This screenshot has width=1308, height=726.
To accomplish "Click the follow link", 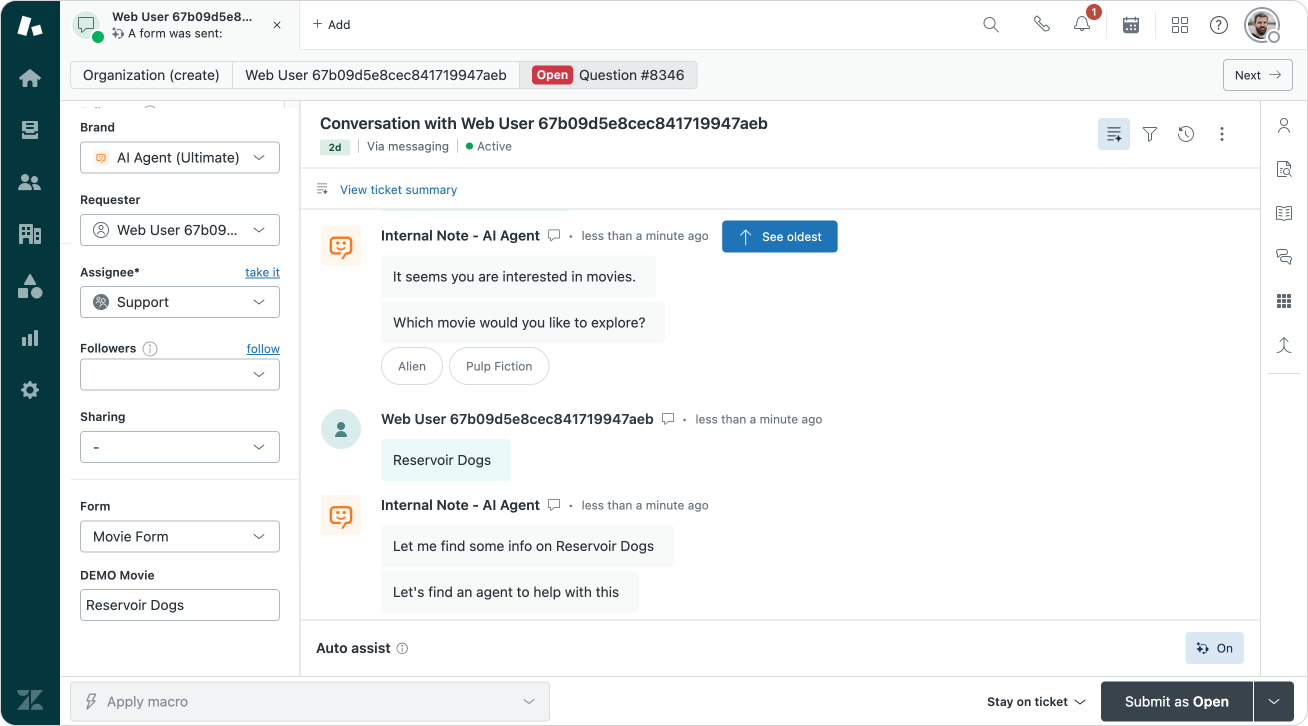I will coord(263,349).
